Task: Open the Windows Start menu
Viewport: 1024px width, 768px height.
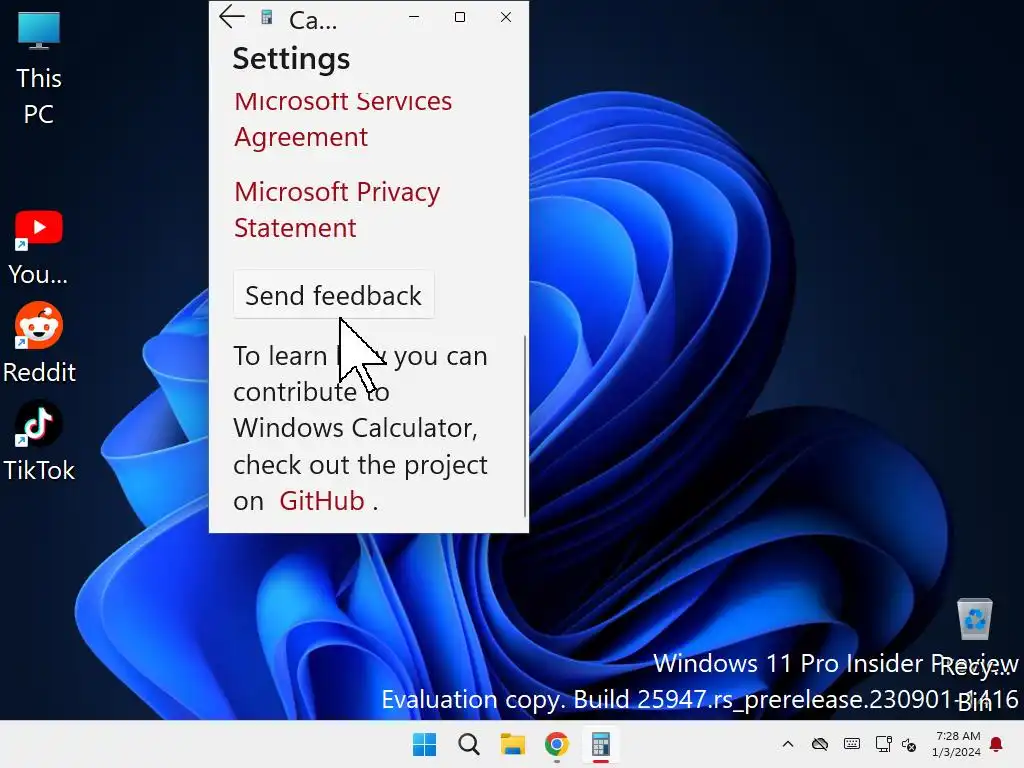Action: click(x=424, y=744)
